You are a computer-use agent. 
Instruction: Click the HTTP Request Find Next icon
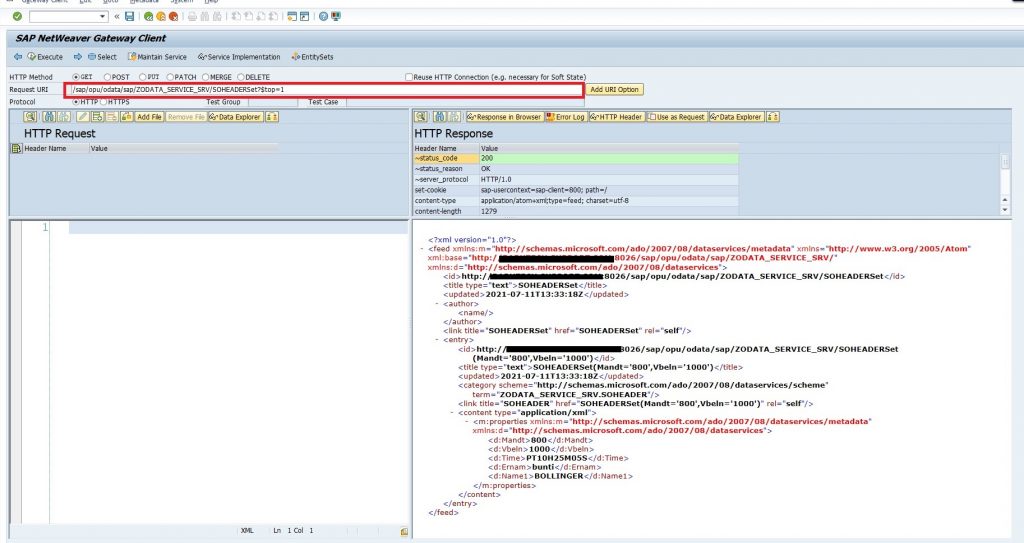63,117
